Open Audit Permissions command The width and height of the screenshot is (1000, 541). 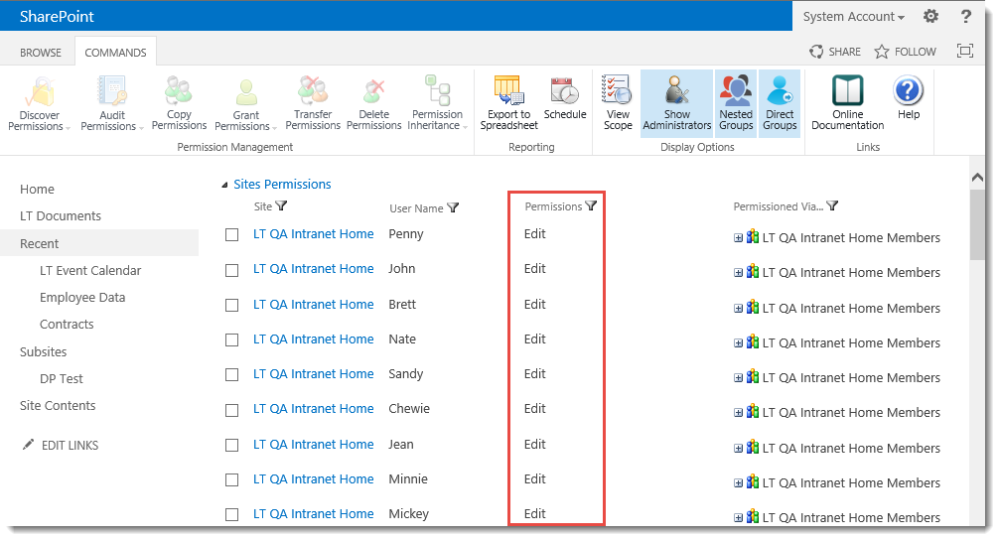click(x=112, y=103)
